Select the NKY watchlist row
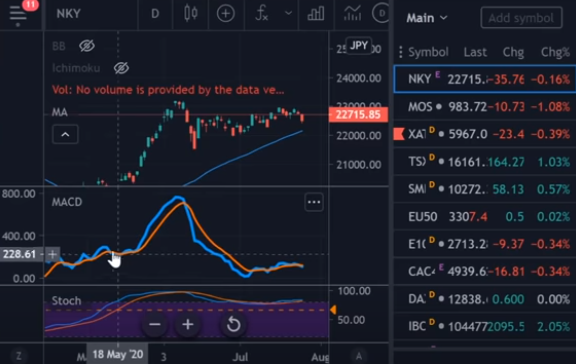 coord(485,79)
